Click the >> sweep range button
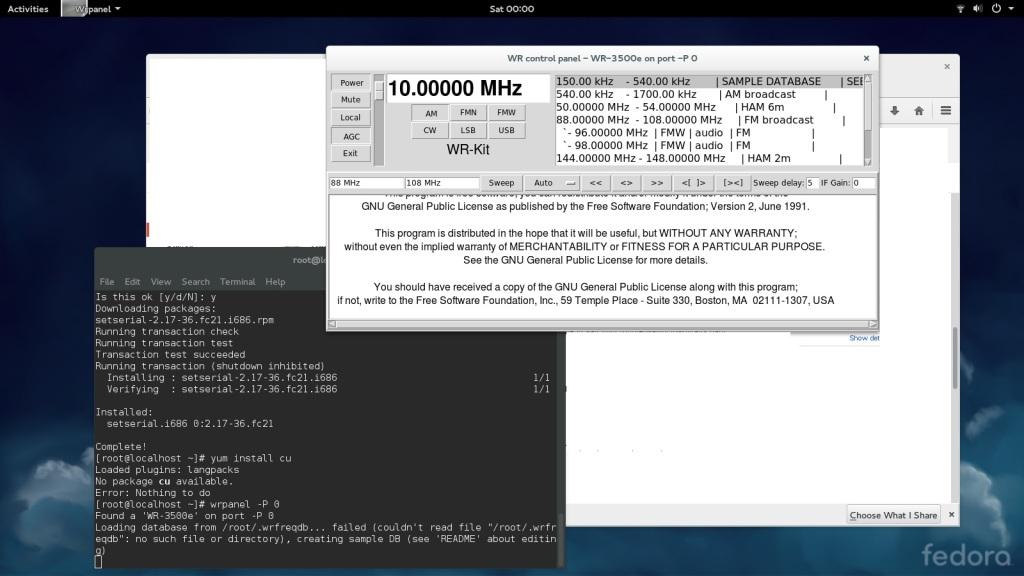This screenshot has width=1024, height=576. pos(656,183)
